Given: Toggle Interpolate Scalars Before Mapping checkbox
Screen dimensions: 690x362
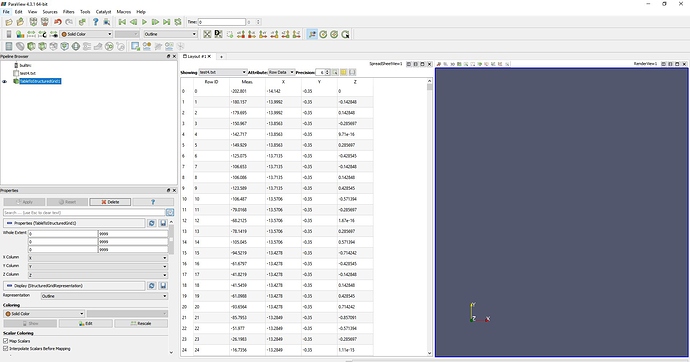Looking at the screenshot, I should point(6,348).
